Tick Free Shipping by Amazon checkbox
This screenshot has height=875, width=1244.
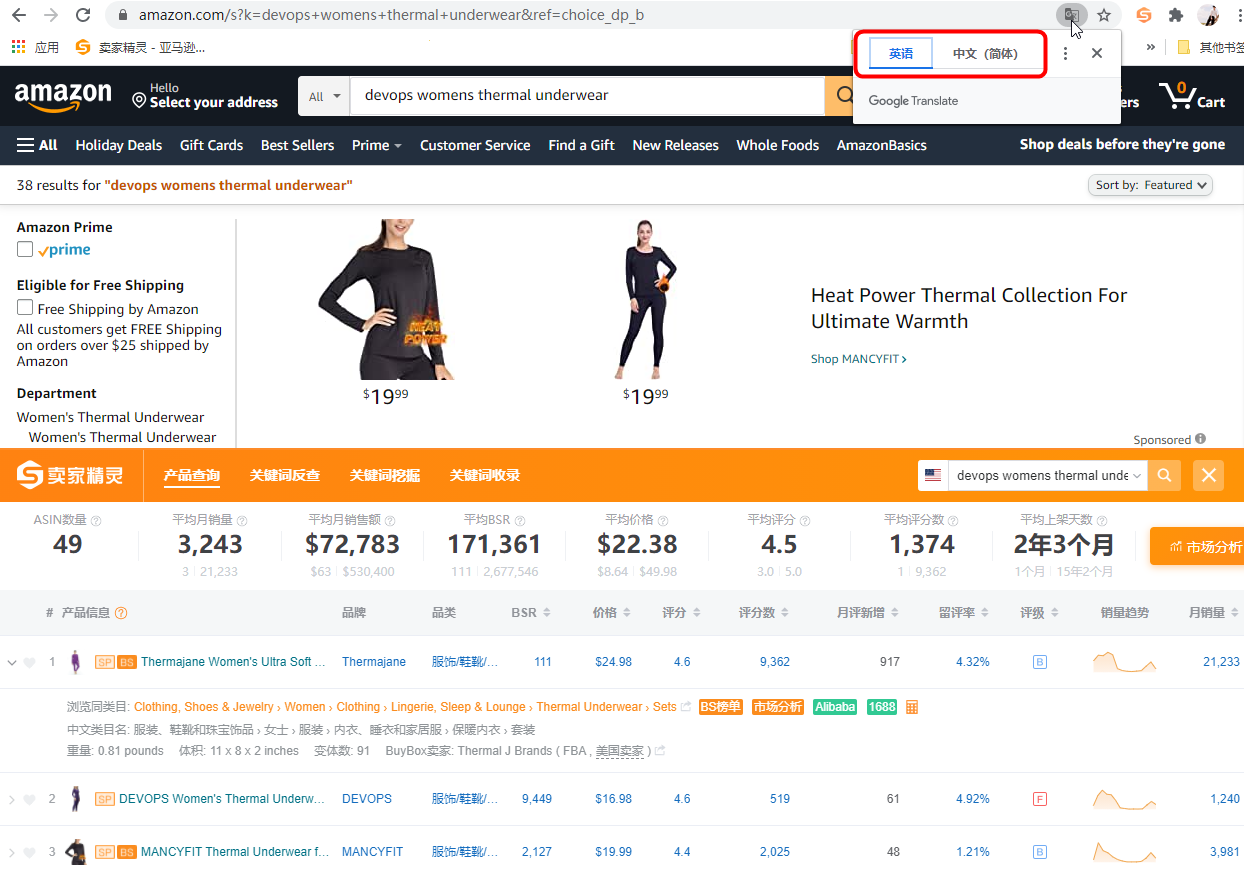click(x=25, y=308)
